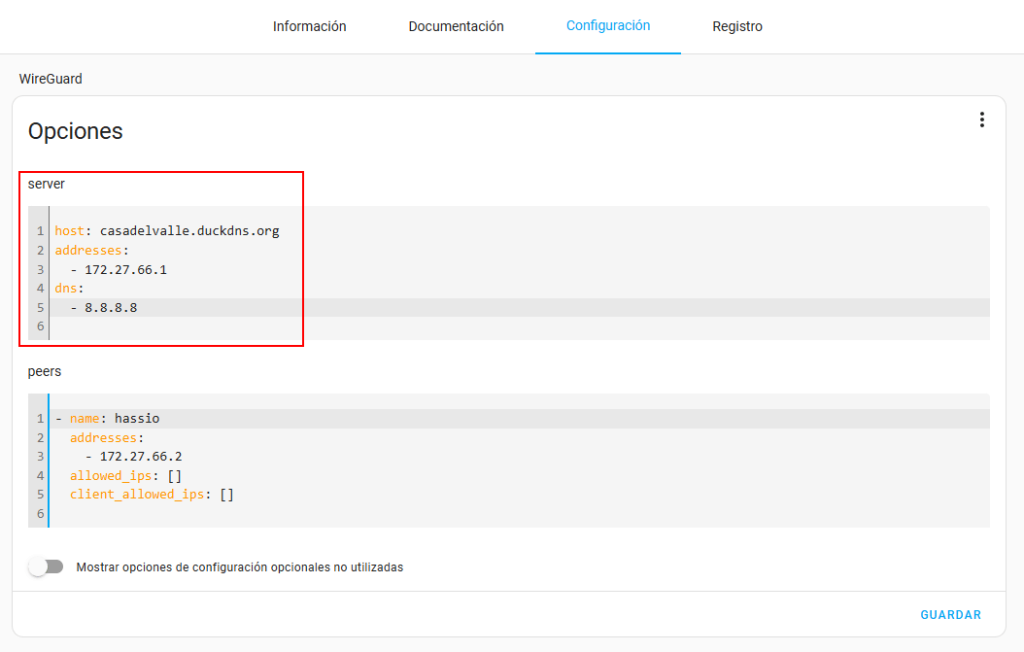
Task: Click line number 1 in peers gutter
Action: 40,418
